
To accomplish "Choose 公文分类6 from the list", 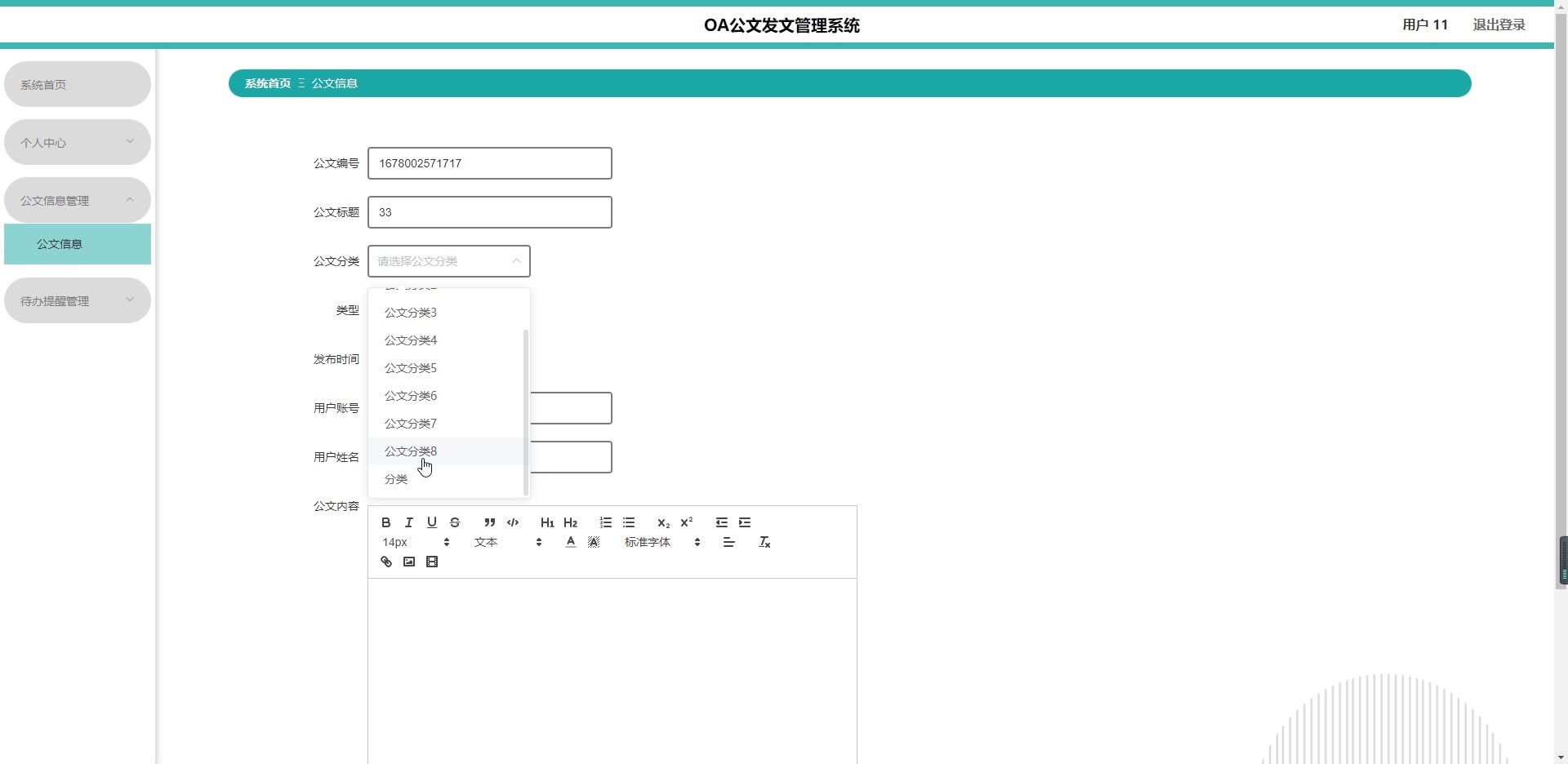I will click(x=446, y=396).
